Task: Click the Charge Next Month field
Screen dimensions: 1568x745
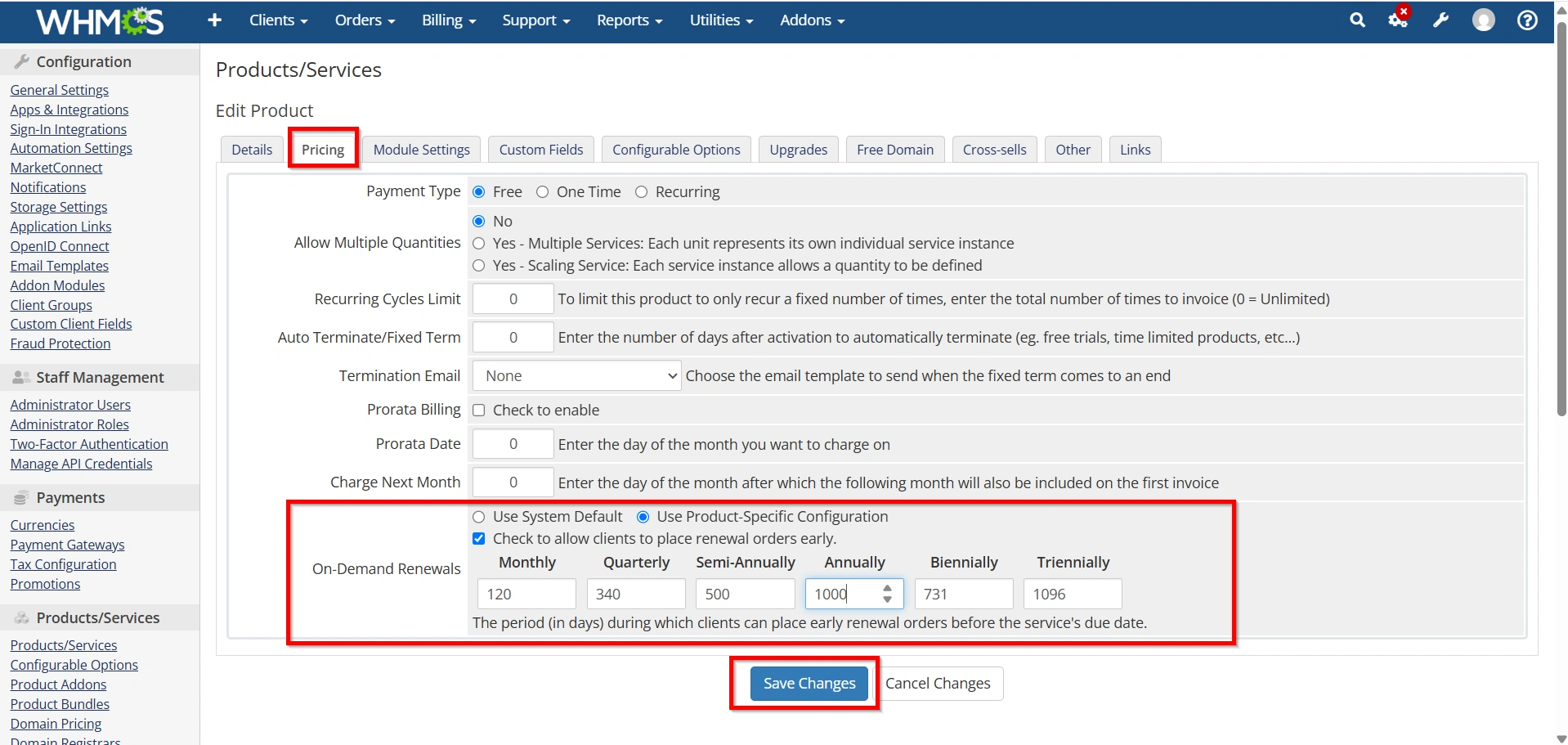Action: [513, 482]
